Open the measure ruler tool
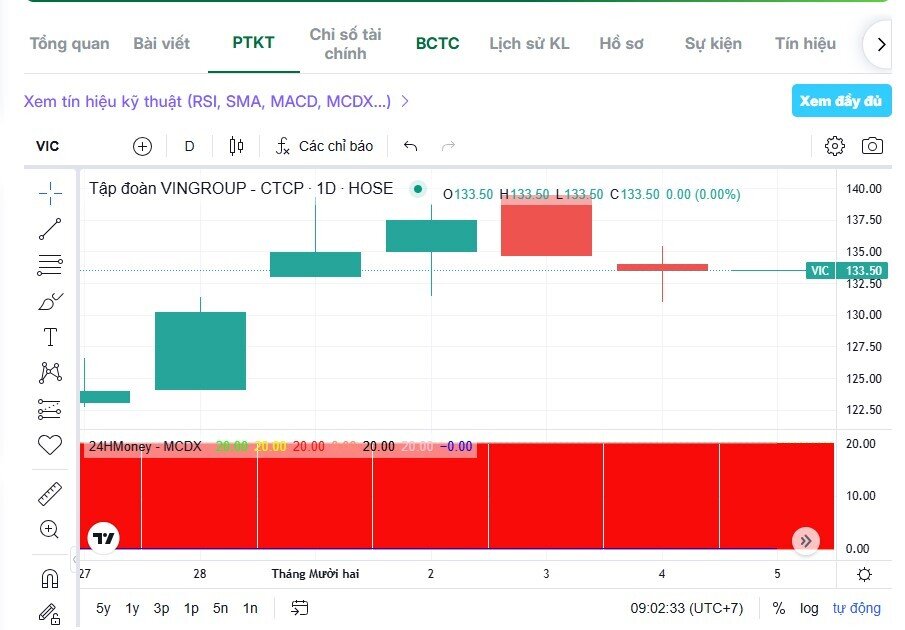The width and height of the screenshot is (905, 630). [49, 494]
